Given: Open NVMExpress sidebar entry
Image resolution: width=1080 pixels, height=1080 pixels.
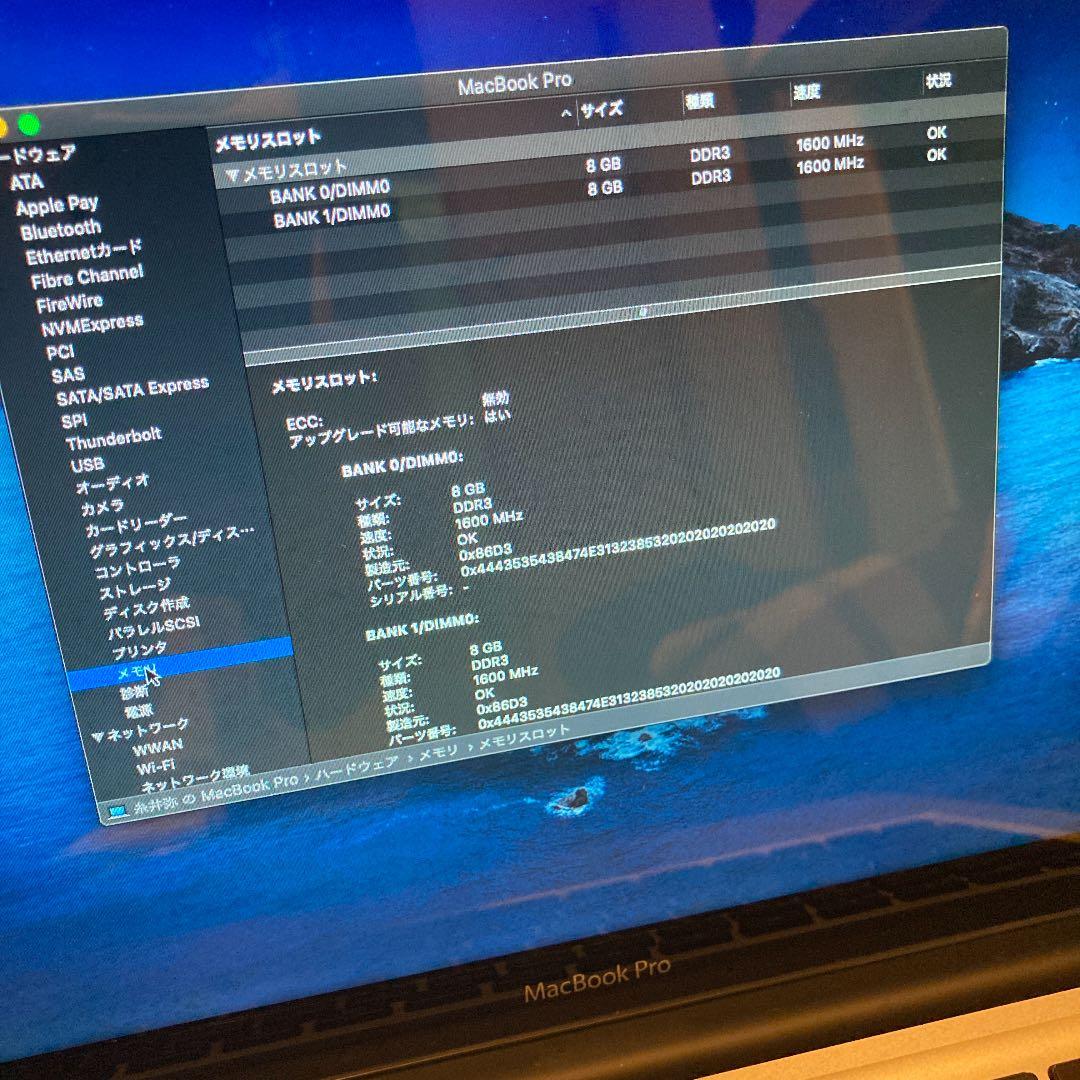Looking at the screenshot, I should click(x=92, y=324).
